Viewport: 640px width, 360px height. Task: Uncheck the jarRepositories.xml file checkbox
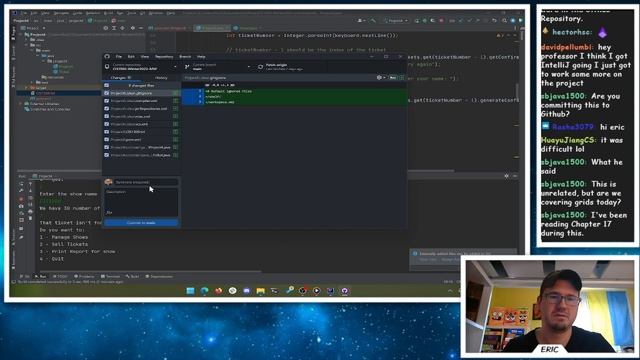click(107, 109)
